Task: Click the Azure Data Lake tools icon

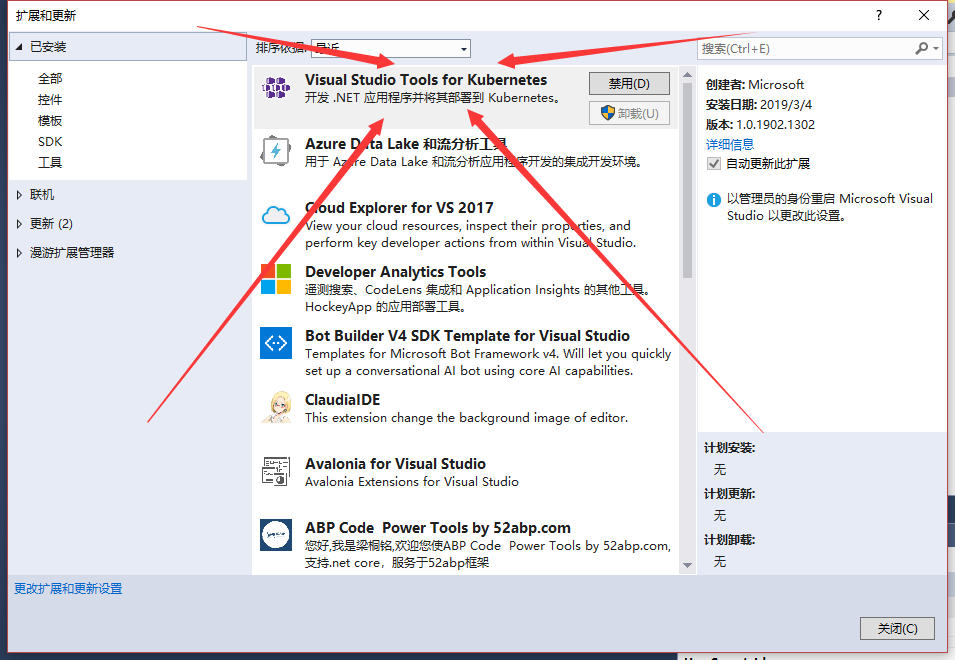Action: click(276, 151)
